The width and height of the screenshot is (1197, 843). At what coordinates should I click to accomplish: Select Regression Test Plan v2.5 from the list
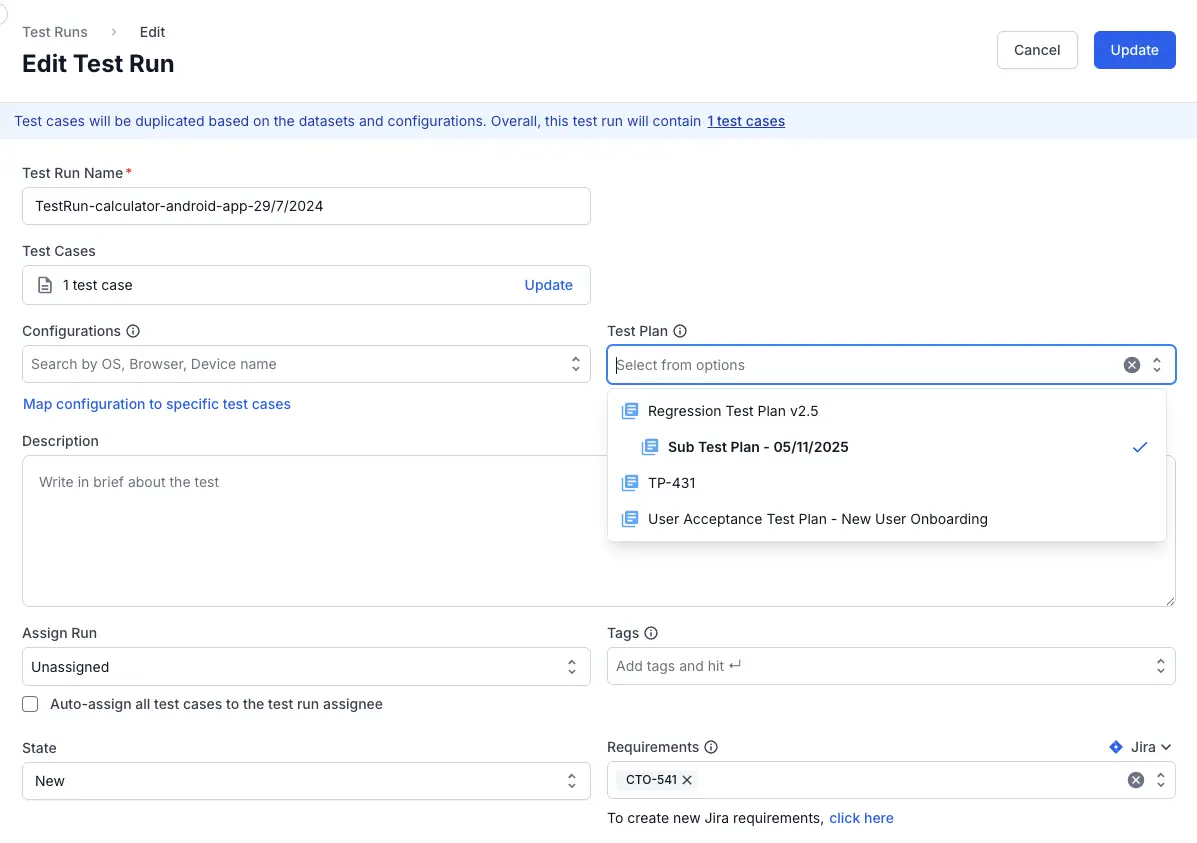point(733,410)
